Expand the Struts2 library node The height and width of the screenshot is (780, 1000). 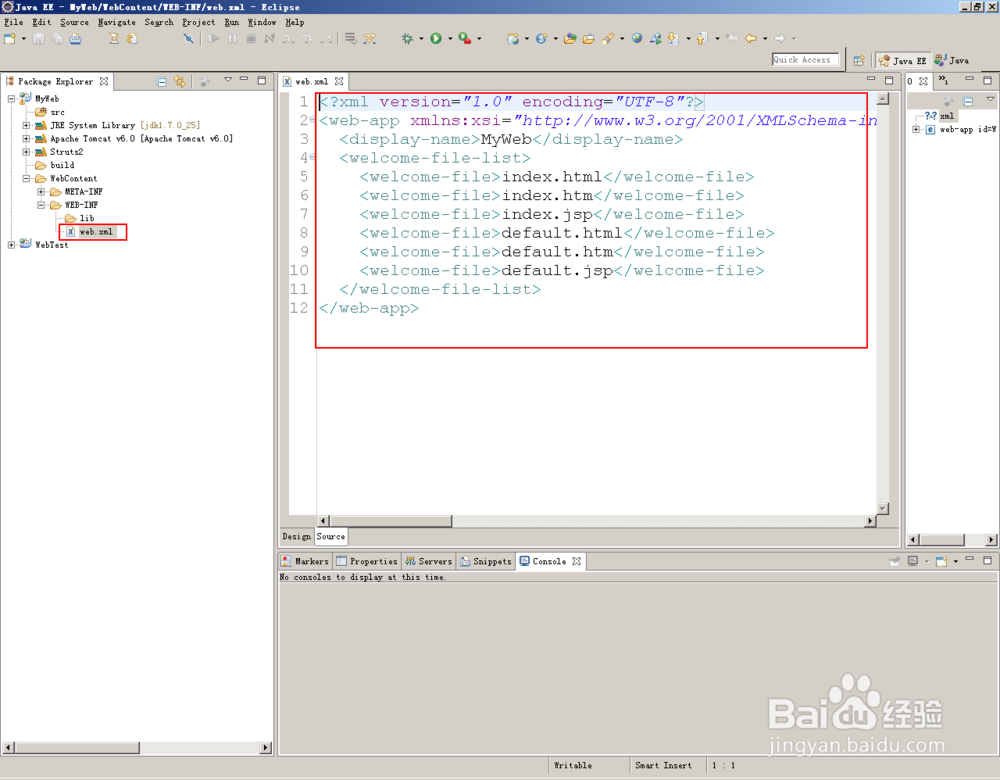[26, 152]
